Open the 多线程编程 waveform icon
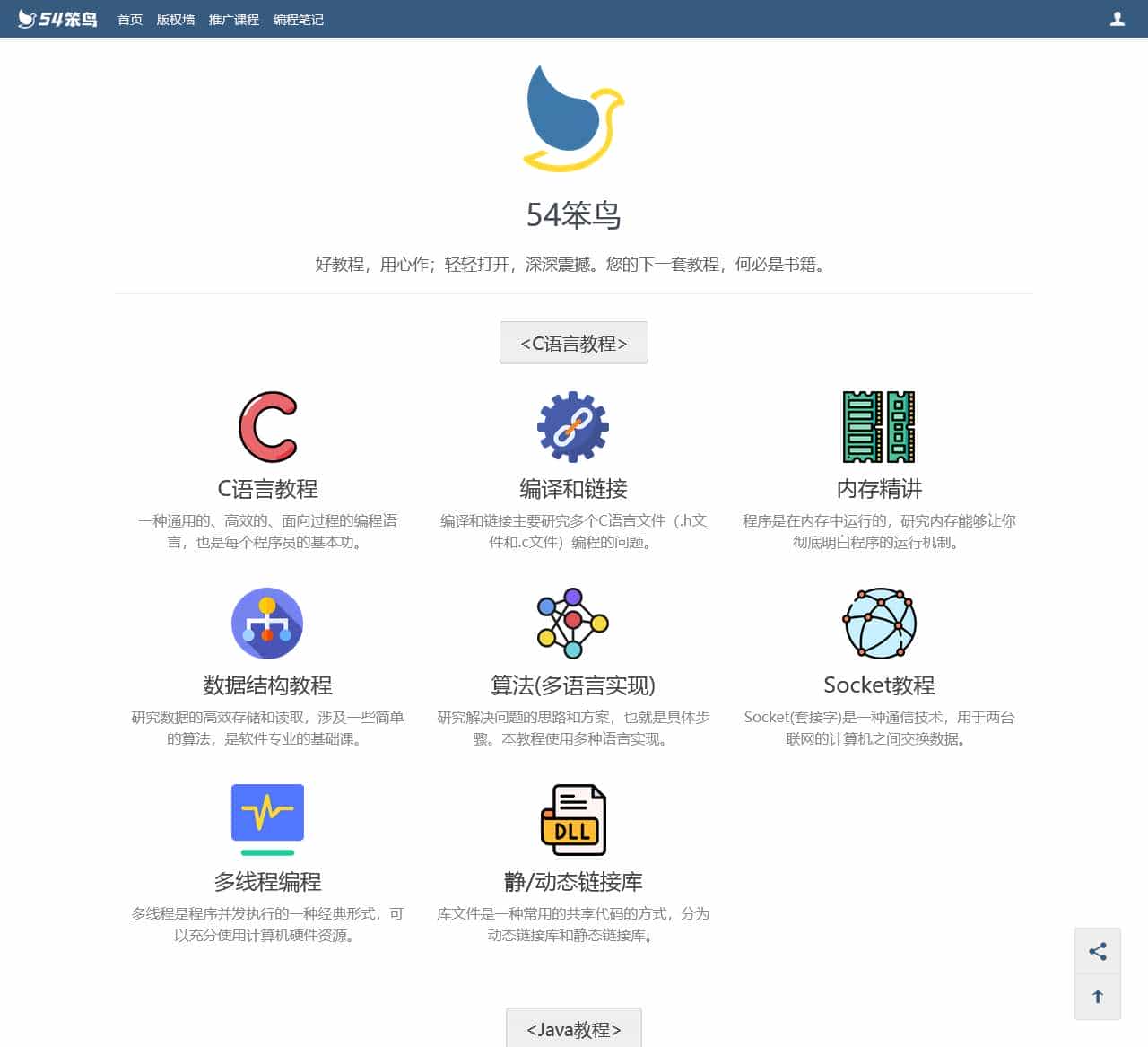 pos(266,818)
